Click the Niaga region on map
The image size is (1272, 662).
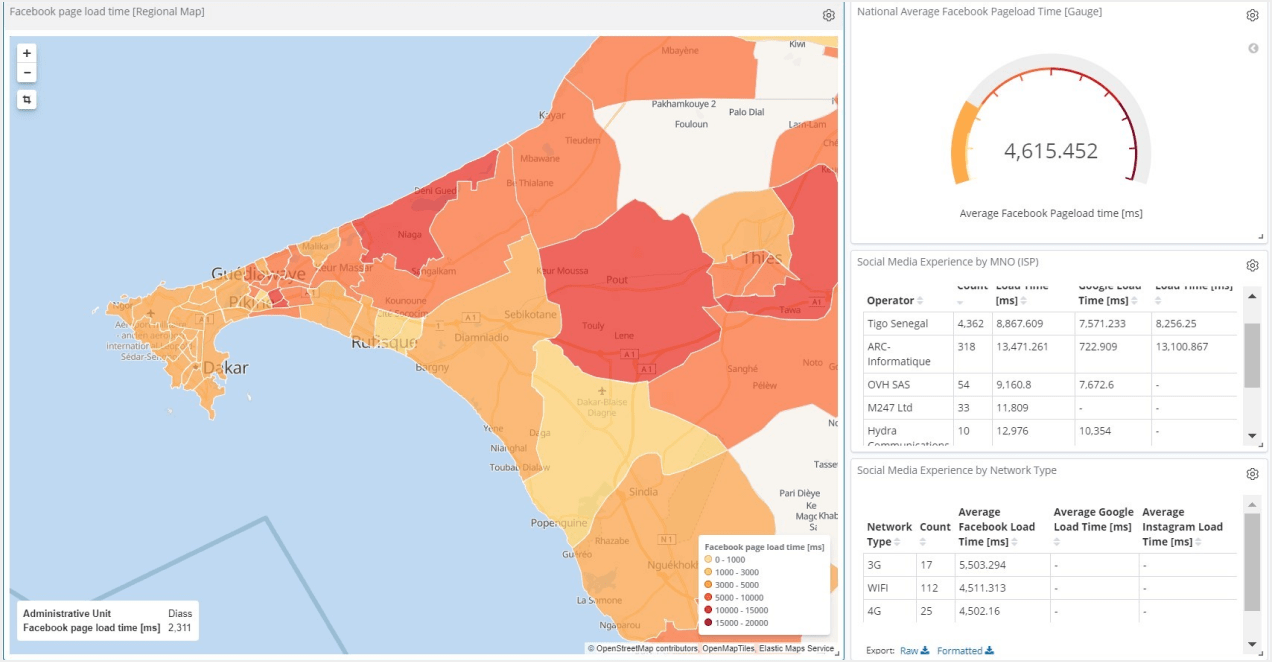pos(409,236)
